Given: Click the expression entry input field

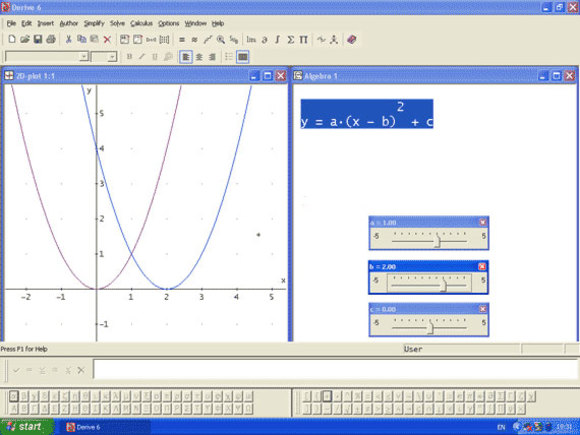Looking at the screenshot, I should point(335,369).
